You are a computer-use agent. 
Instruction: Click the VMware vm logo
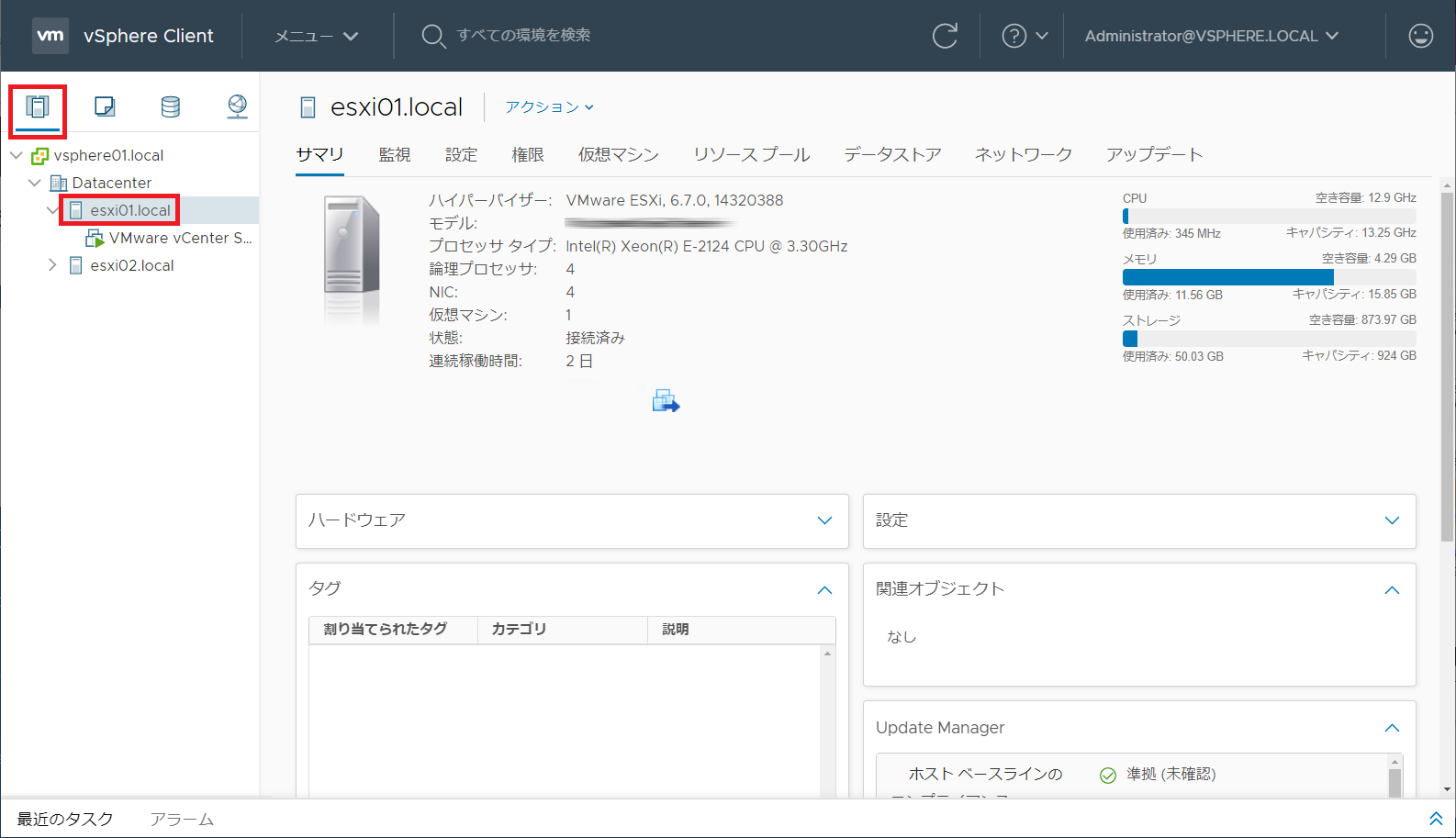pyautogui.click(x=50, y=36)
